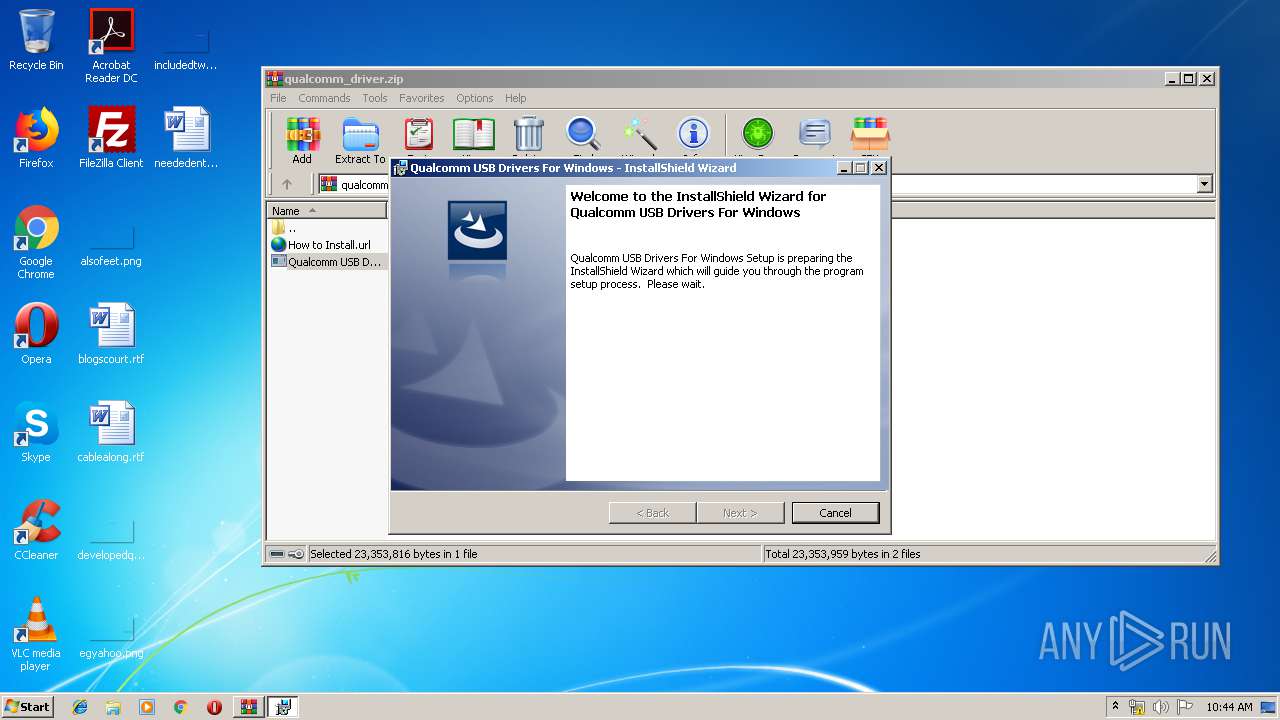Click the Info toolbar icon in WinRAR
The width and height of the screenshot is (1280, 720).
[x=693, y=134]
